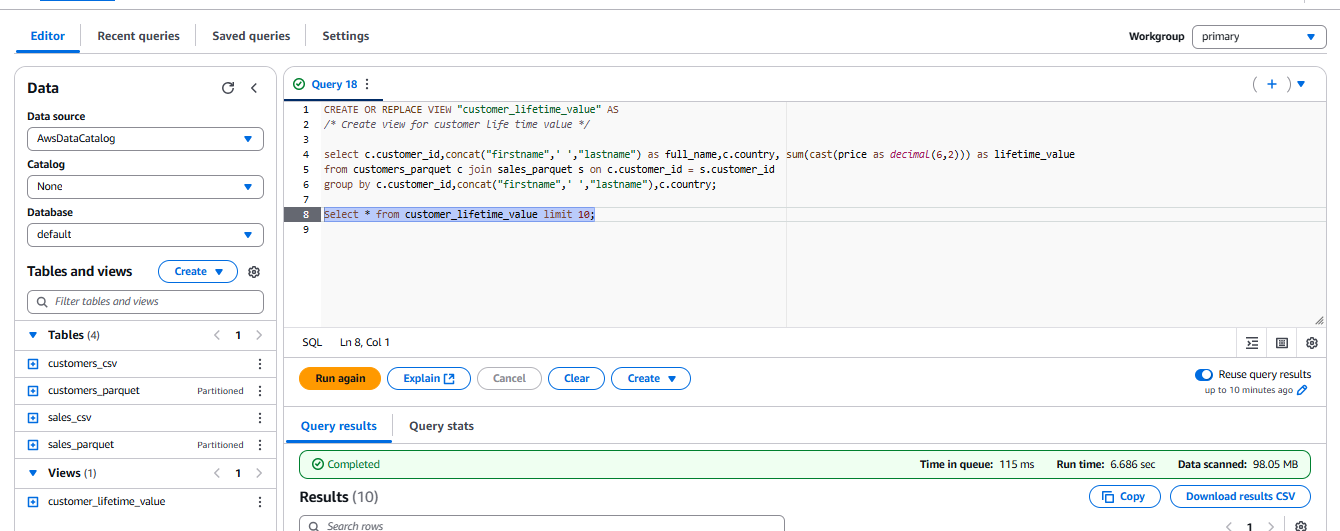Click the format query indent icon
This screenshot has height=531, width=1340.
1252,343
